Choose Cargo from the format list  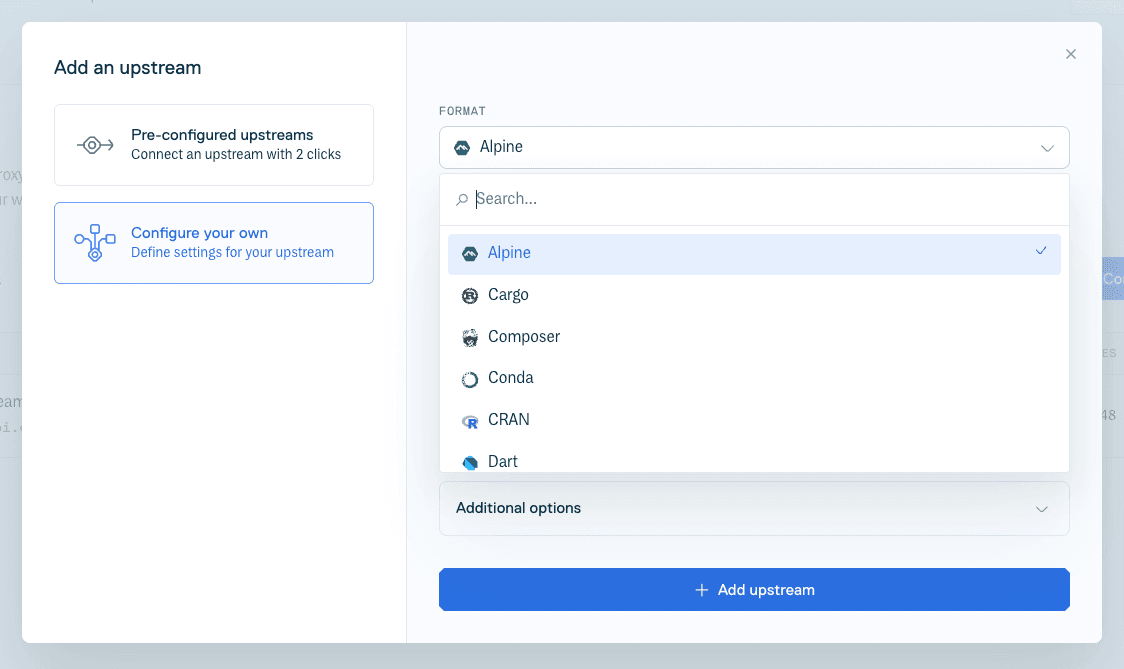click(x=754, y=295)
